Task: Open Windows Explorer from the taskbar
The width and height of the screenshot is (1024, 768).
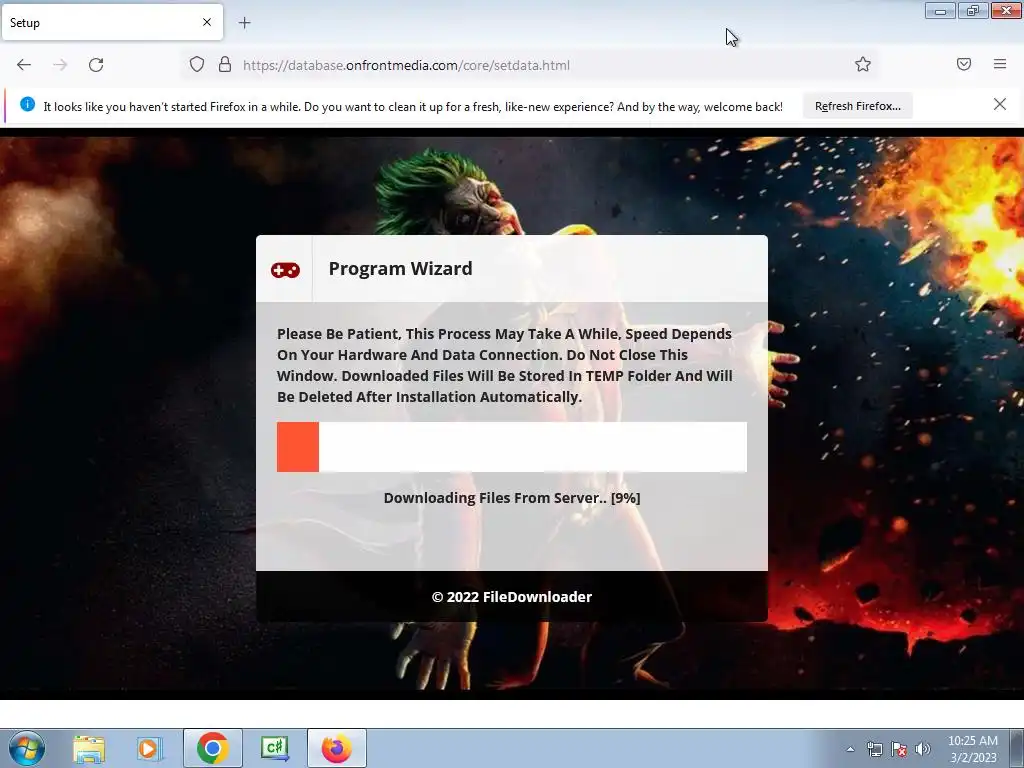Action: pos(89,748)
